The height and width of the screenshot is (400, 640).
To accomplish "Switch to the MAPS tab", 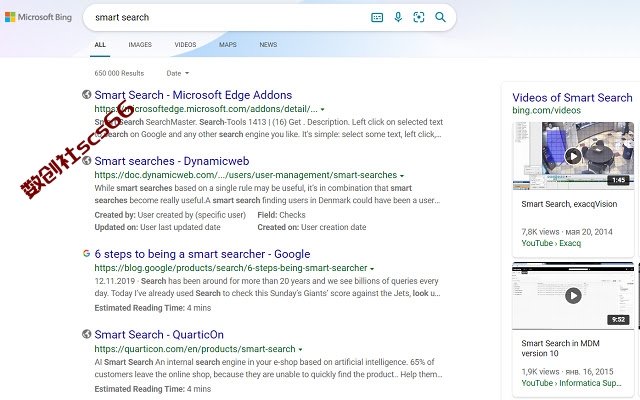I will pyautogui.click(x=228, y=44).
